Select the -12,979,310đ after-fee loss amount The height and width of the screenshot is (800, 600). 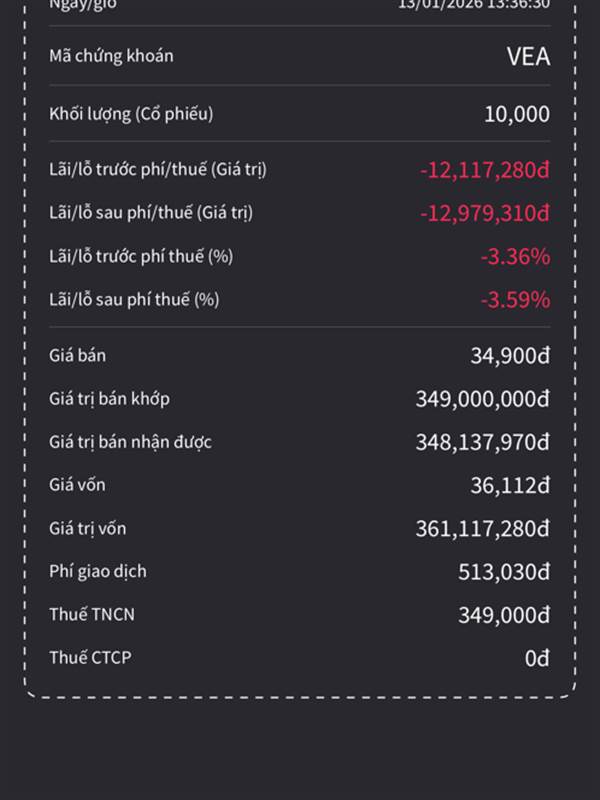[484, 213]
